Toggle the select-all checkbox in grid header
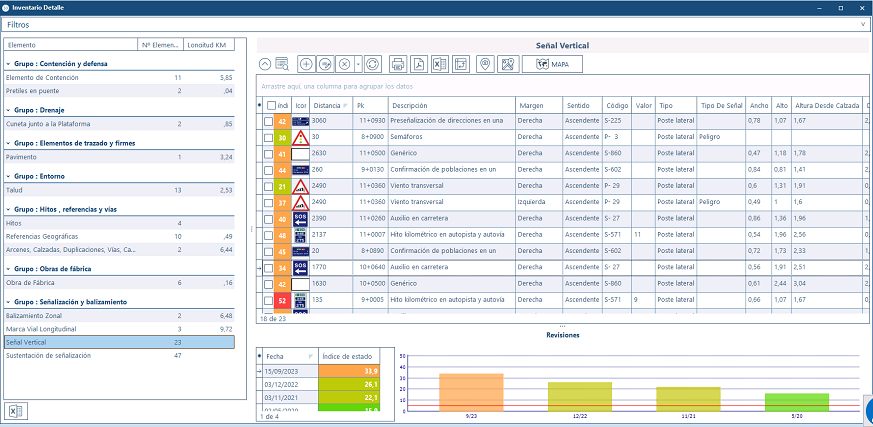 coord(271,105)
